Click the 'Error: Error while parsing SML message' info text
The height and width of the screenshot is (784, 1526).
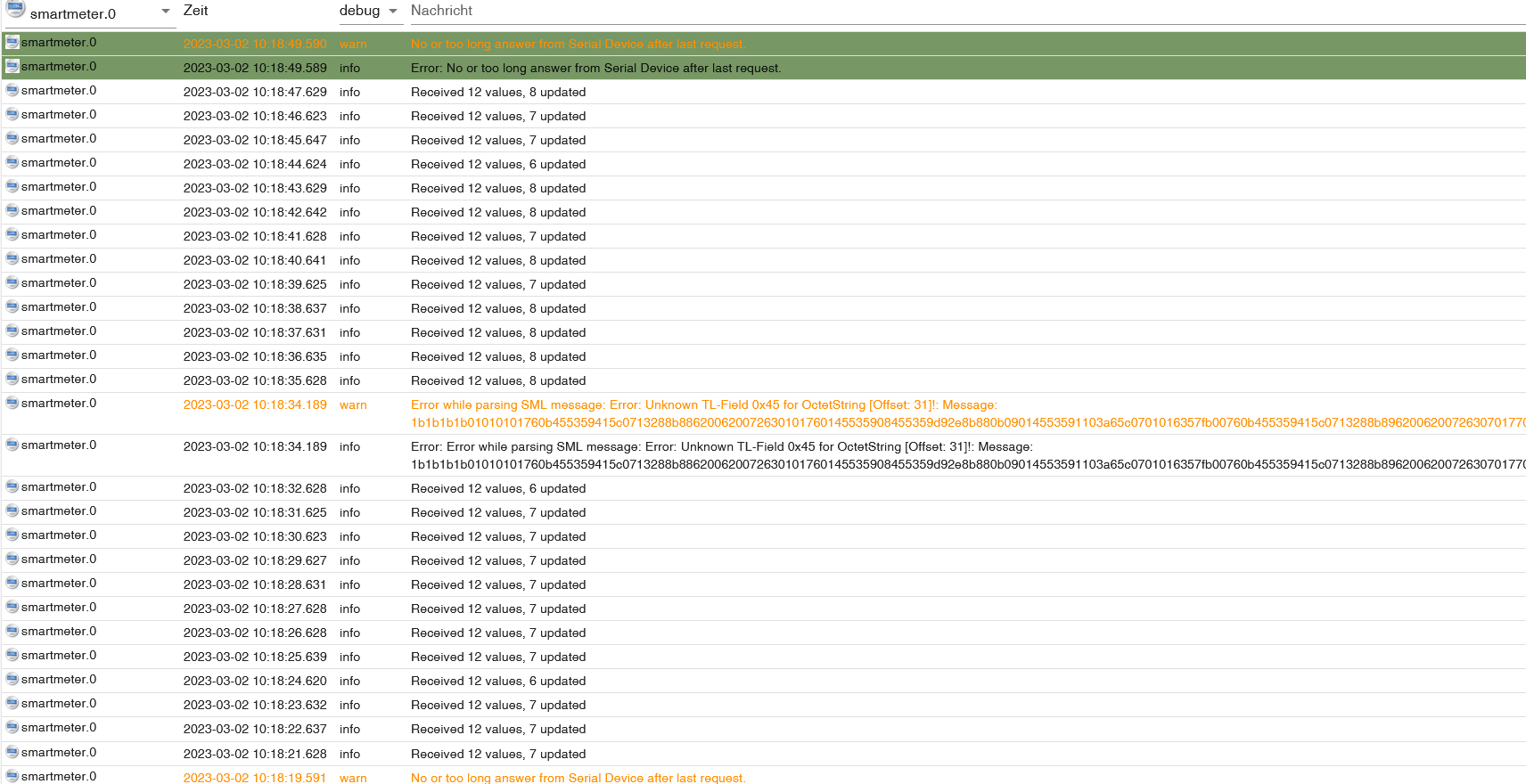pyautogui.click(x=722, y=446)
